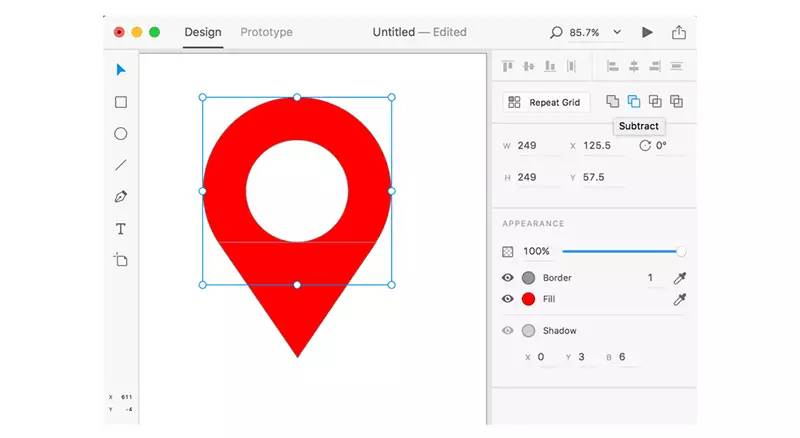Toggle Shadow visibility eye icon
Viewport: 800px width, 438px height.
[x=508, y=331]
